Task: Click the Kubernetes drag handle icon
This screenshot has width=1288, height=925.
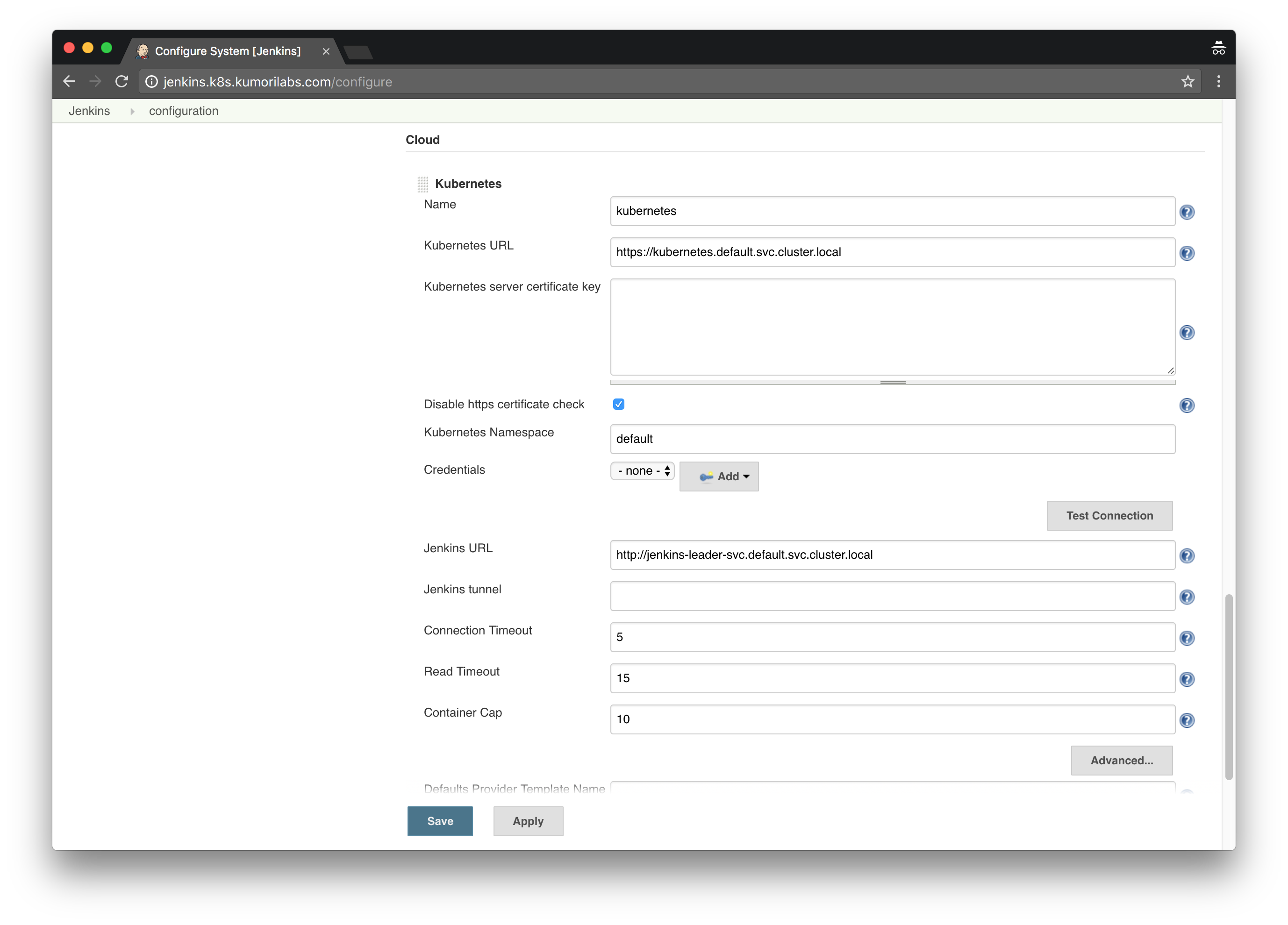Action: (x=422, y=183)
